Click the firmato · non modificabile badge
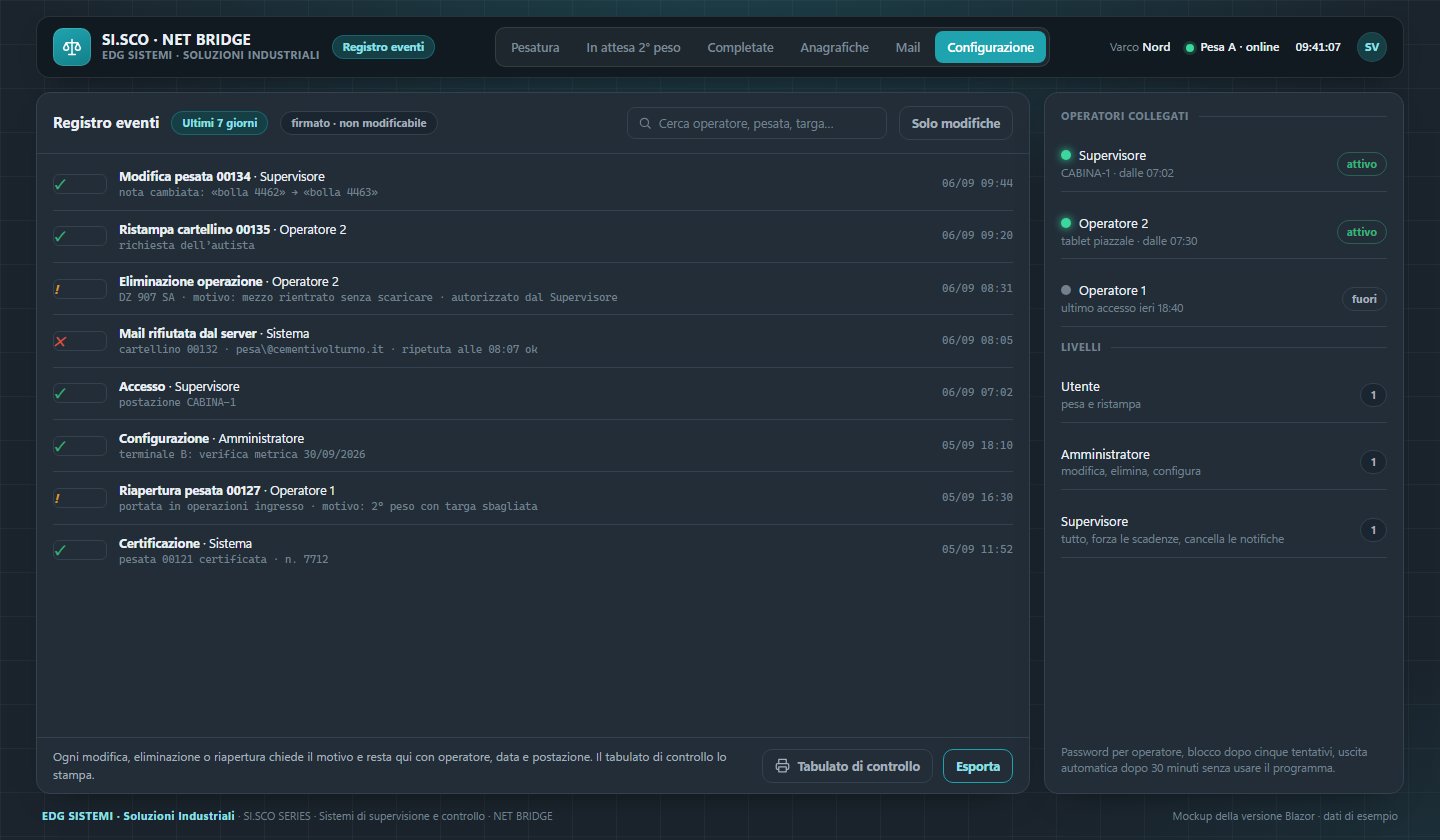The image size is (1440, 840). click(359, 123)
